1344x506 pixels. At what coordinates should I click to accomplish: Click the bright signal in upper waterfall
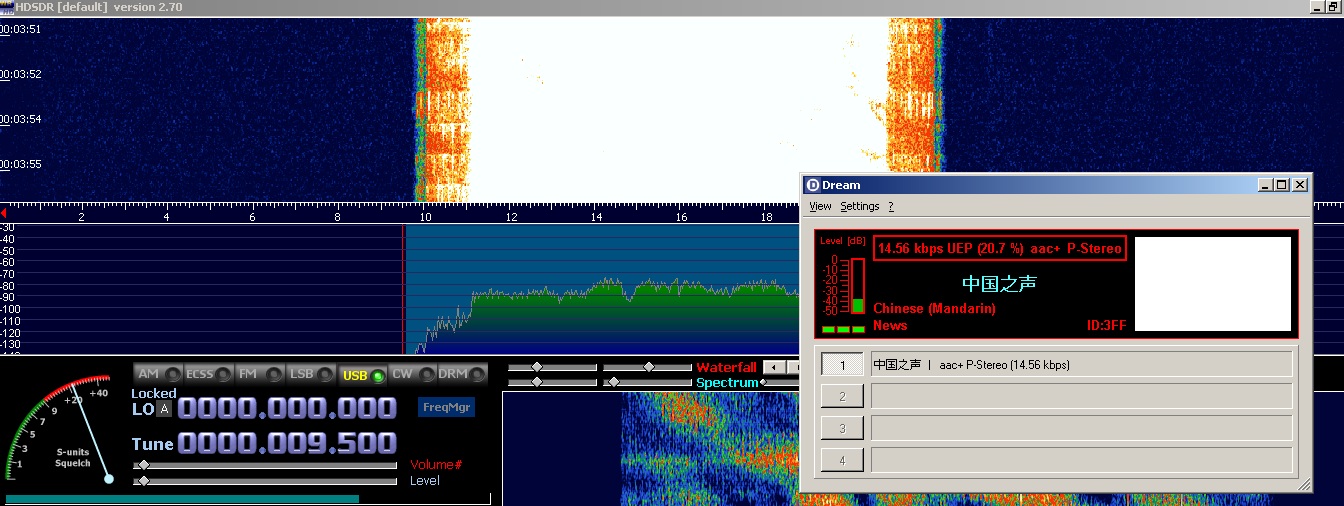tap(679, 110)
